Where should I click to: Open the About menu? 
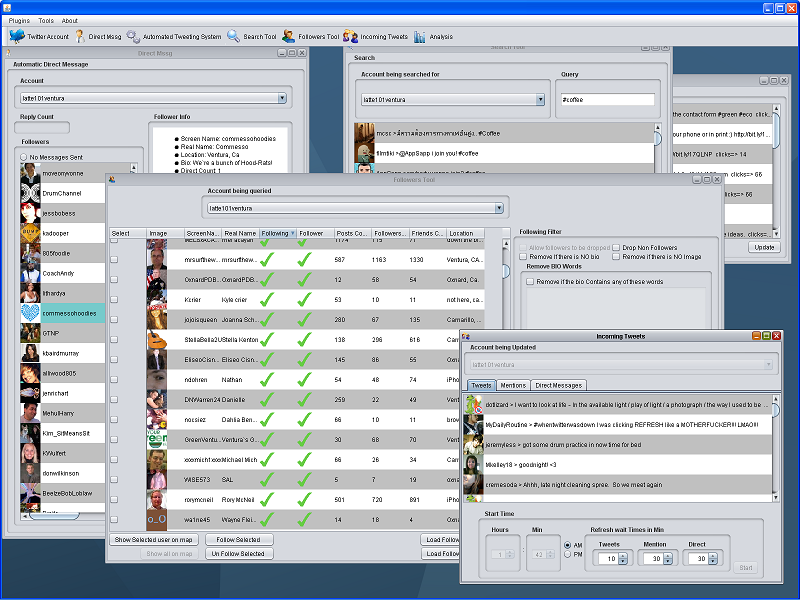[70, 20]
